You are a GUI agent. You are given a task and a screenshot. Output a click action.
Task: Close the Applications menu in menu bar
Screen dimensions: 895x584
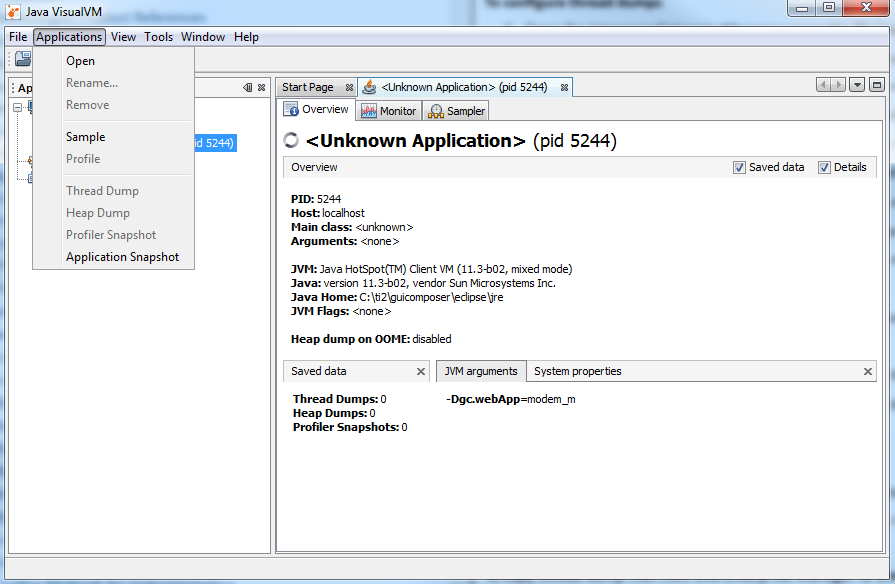coord(69,37)
